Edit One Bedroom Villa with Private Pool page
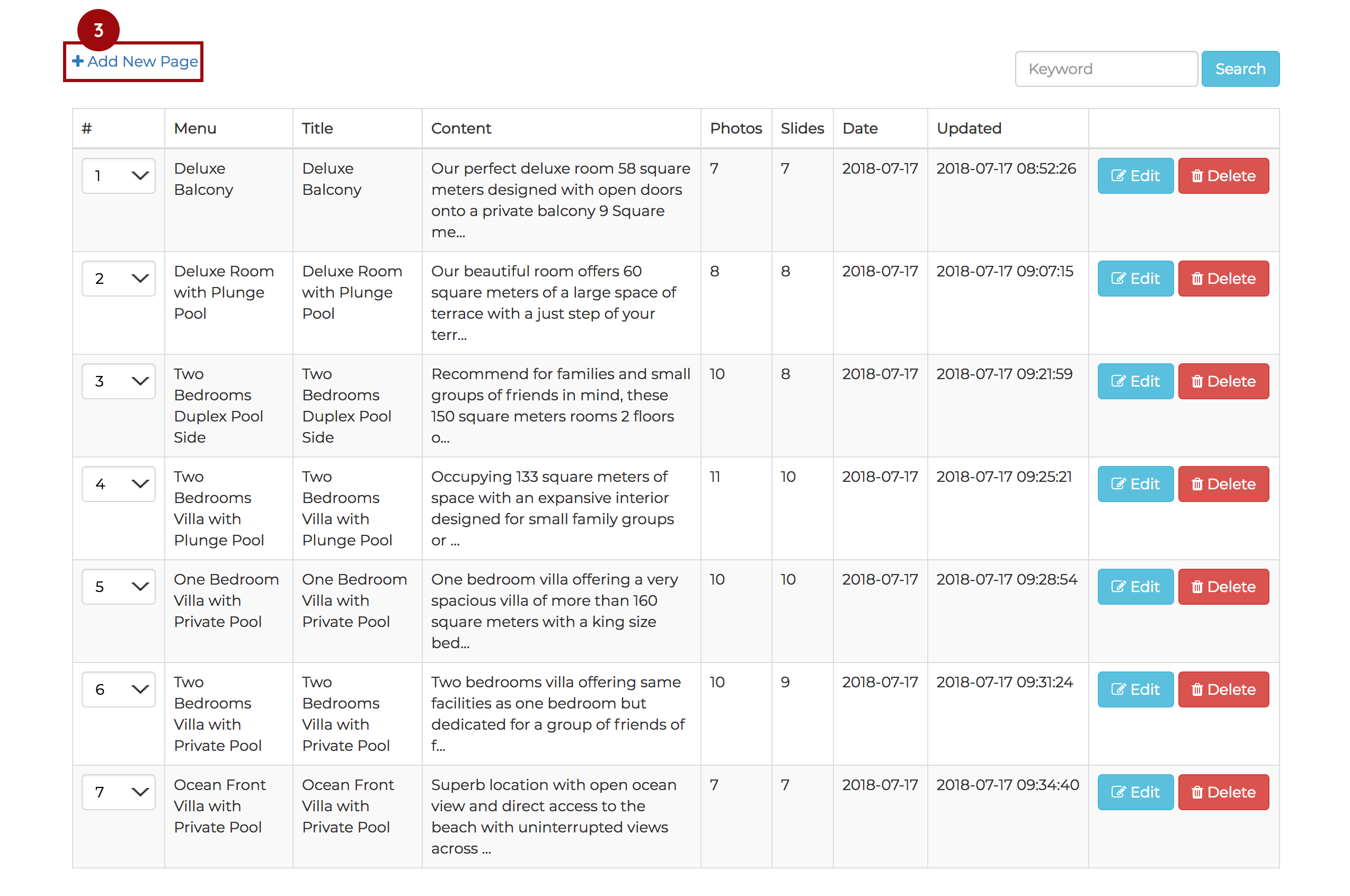The width and height of the screenshot is (1350, 896). tap(1135, 587)
